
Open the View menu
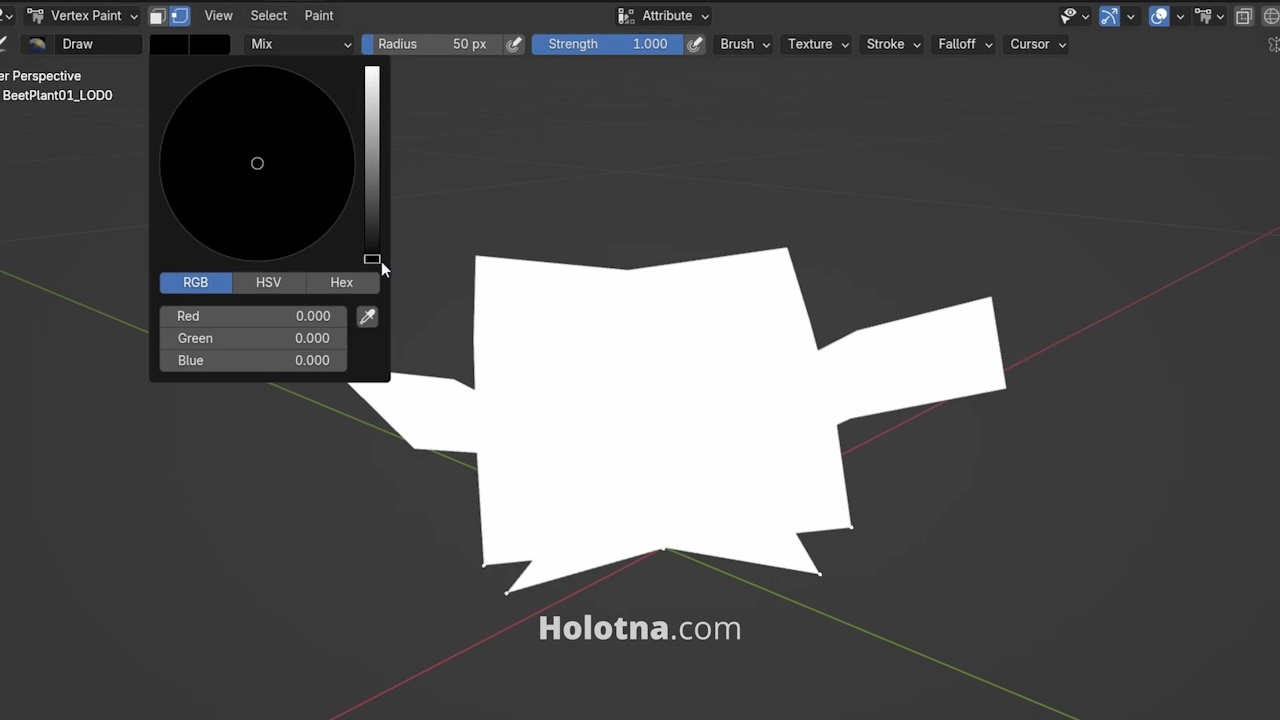point(218,16)
